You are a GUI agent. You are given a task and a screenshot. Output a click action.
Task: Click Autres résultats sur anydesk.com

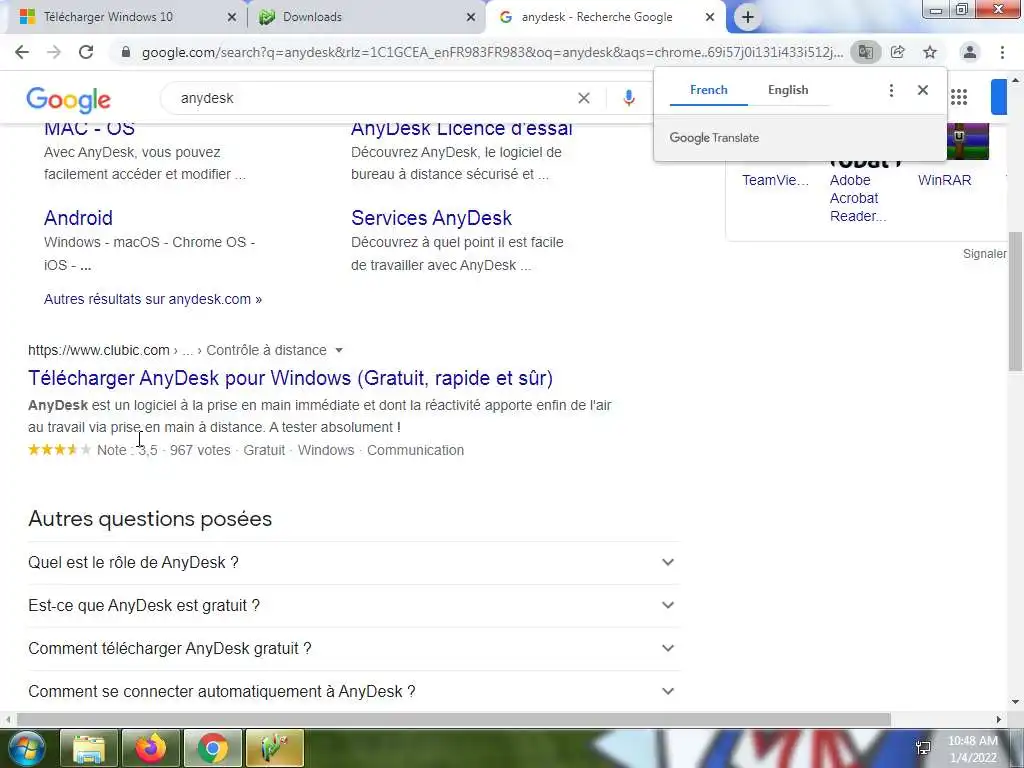coord(153,299)
